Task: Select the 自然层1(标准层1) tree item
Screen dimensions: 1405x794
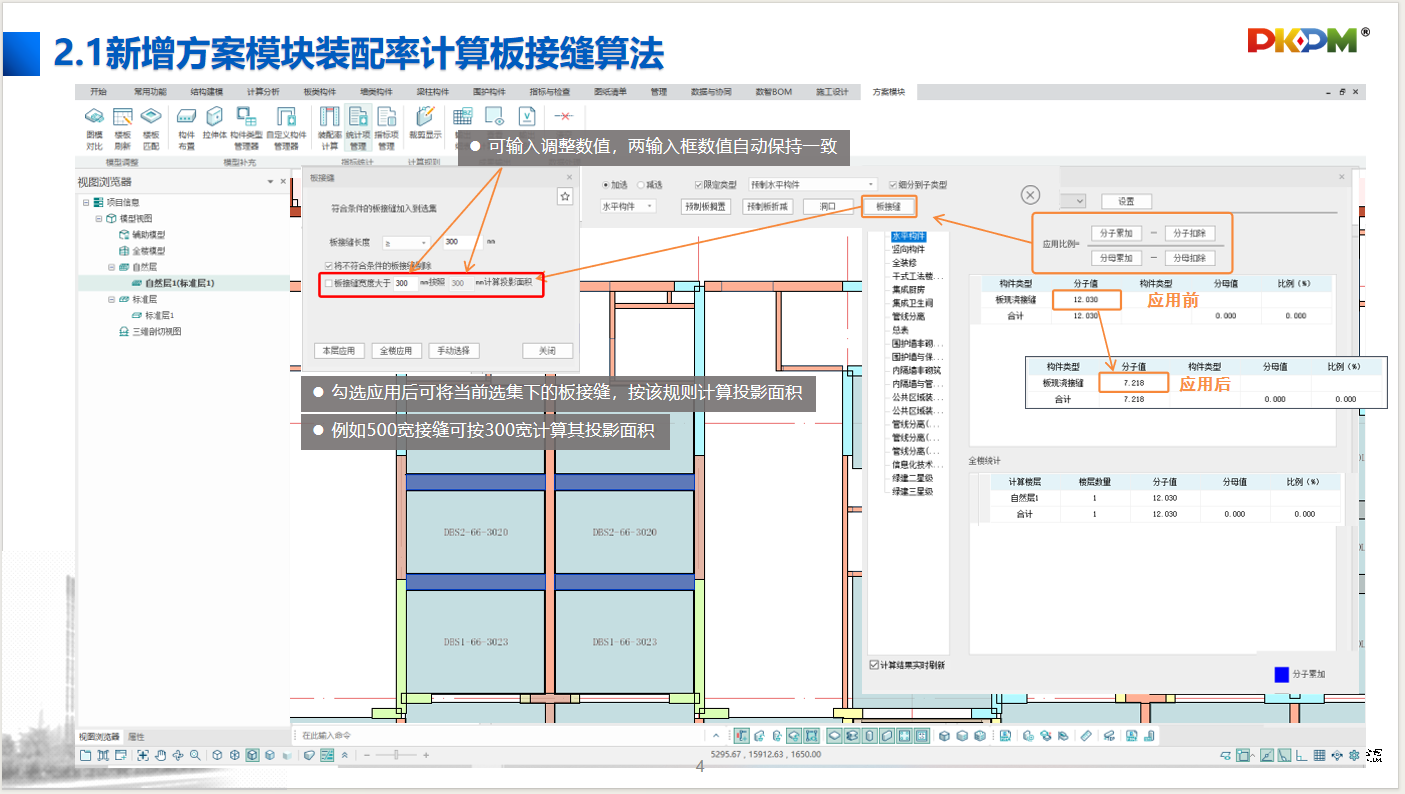Action: (x=180, y=283)
